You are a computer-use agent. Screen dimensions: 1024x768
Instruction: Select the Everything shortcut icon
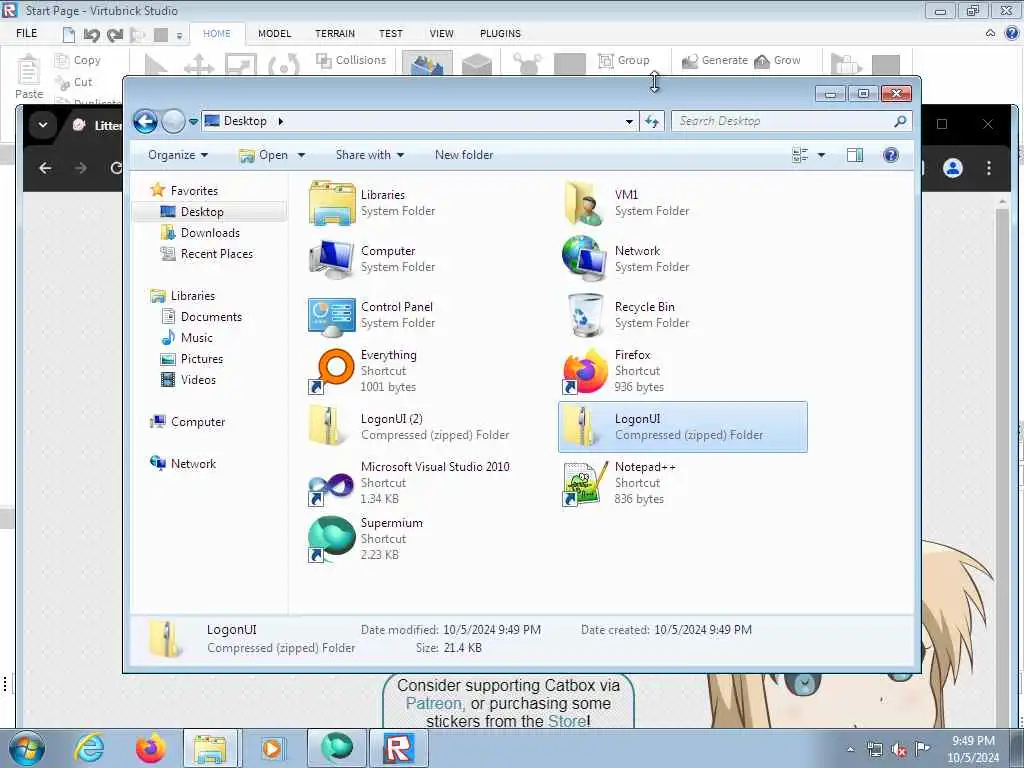(x=332, y=371)
